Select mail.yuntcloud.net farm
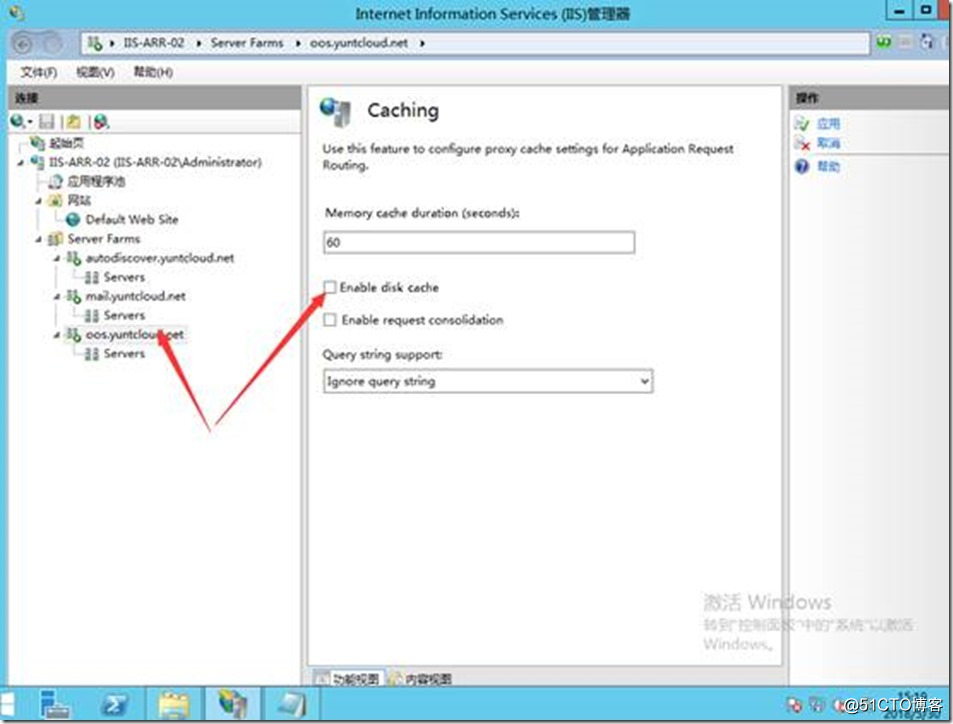This screenshot has width=953, height=724. [136, 296]
